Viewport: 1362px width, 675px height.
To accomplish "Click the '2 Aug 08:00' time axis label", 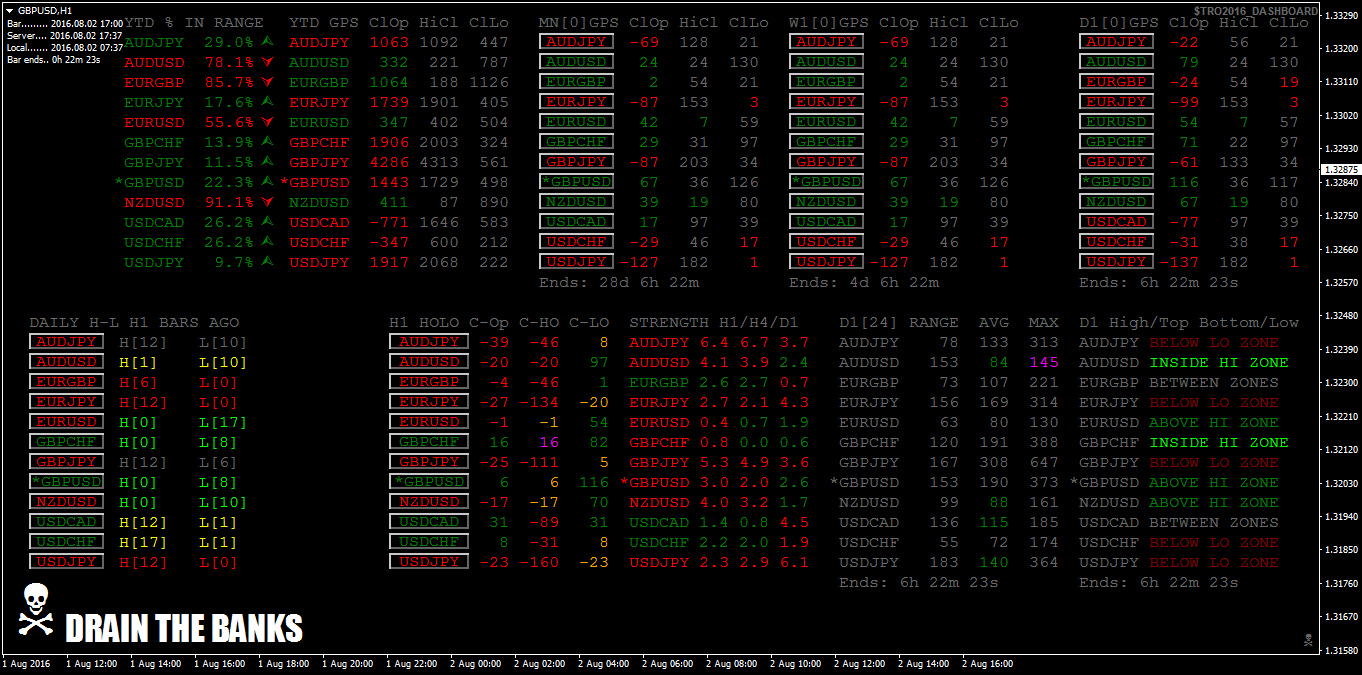I will click(731, 663).
